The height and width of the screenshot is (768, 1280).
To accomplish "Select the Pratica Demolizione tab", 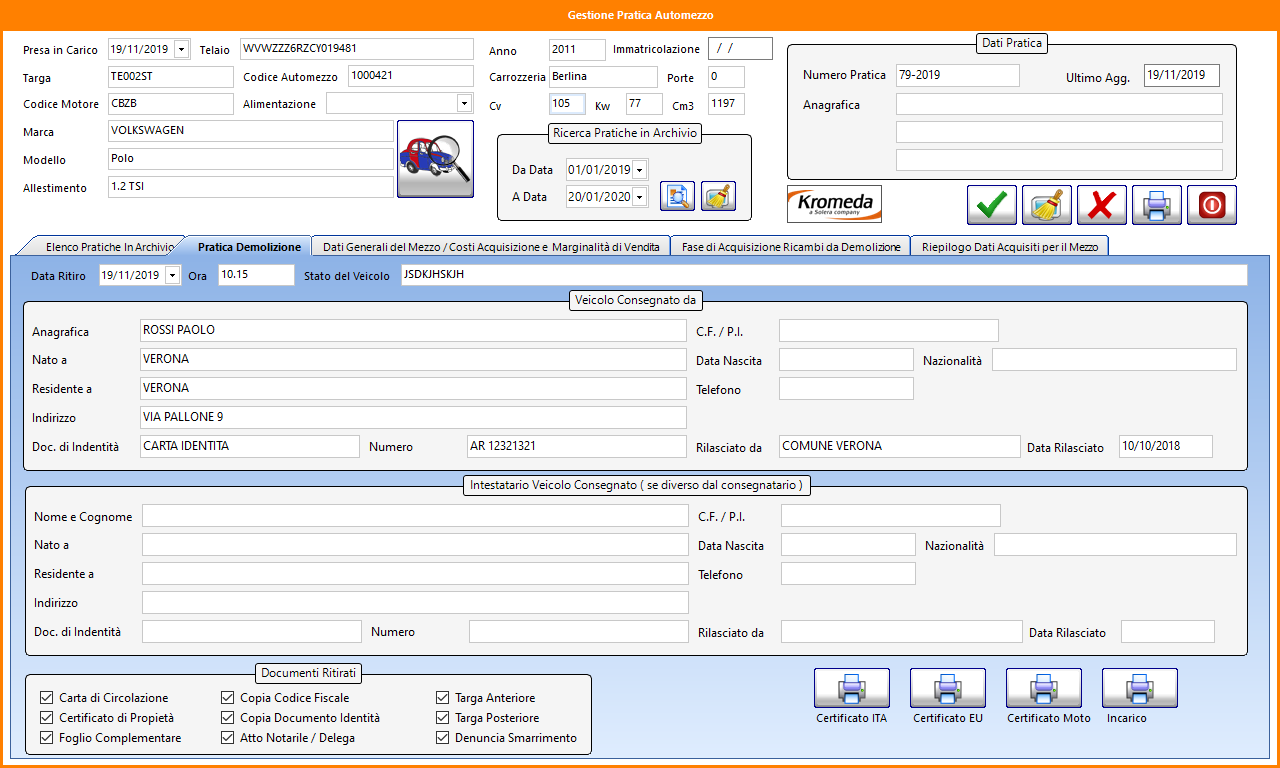I will 249,247.
